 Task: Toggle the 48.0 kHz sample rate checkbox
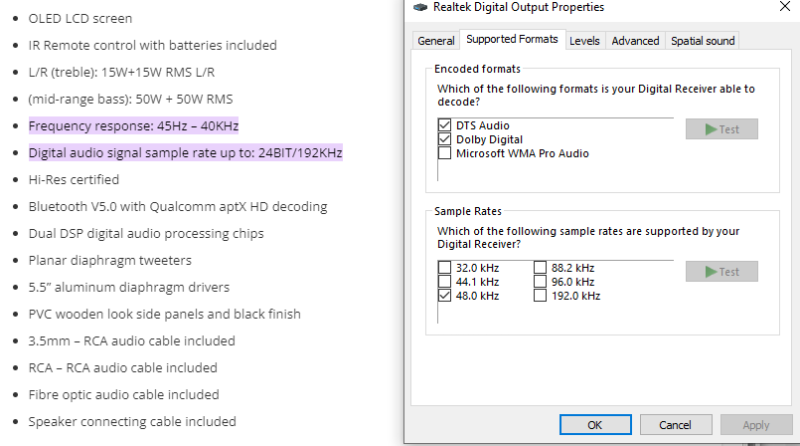tap(444, 296)
